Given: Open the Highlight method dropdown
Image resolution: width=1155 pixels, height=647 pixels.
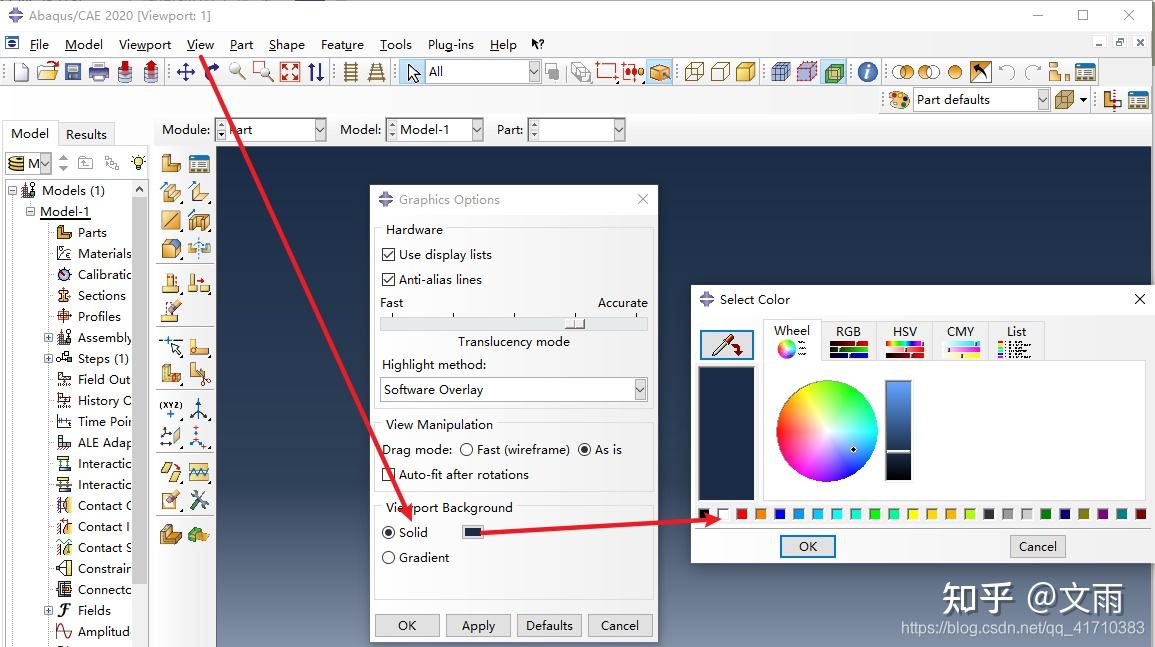Looking at the screenshot, I should (640, 389).
